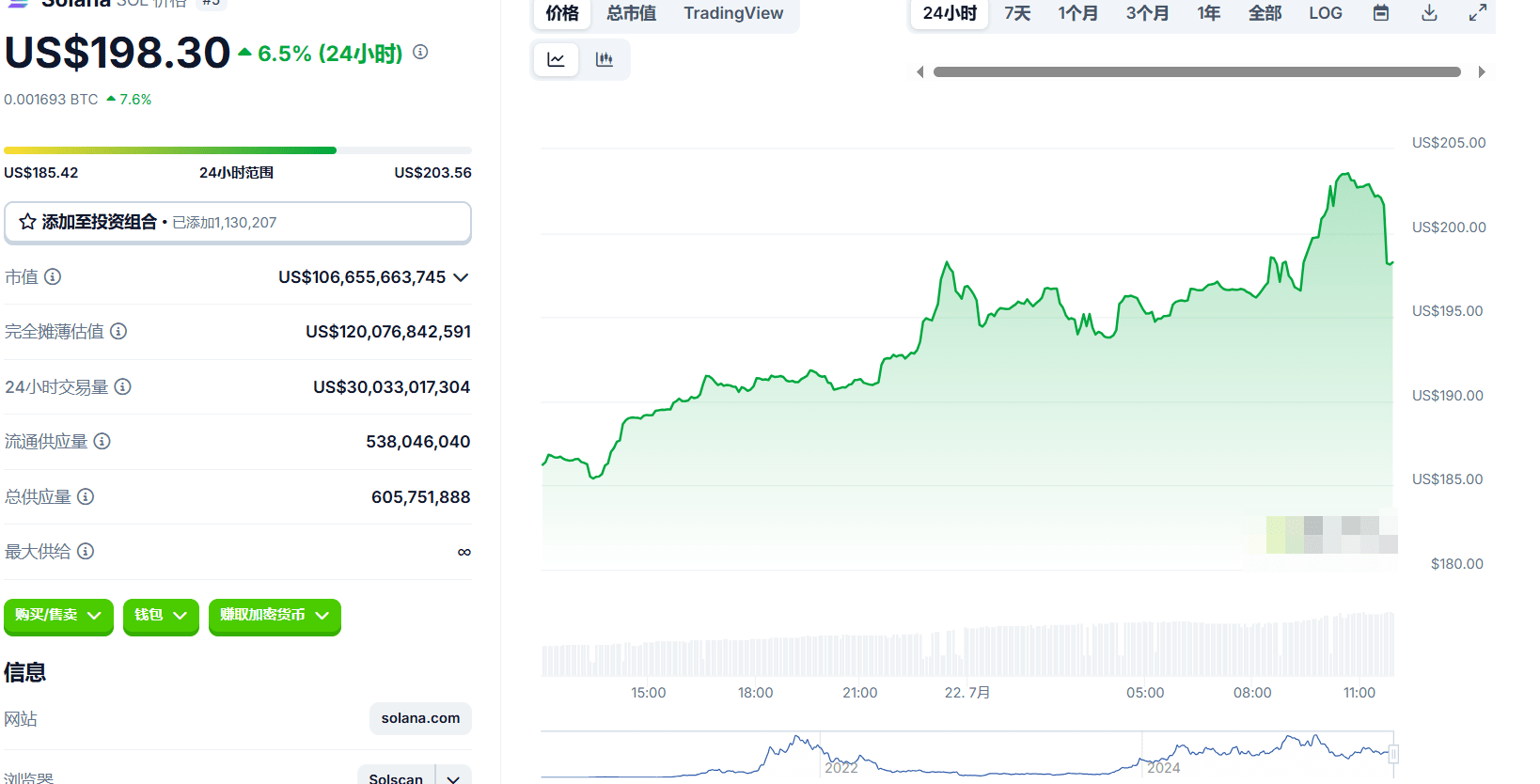Click the historical overview mini chart
The image size is (1540, 784).
966,755
